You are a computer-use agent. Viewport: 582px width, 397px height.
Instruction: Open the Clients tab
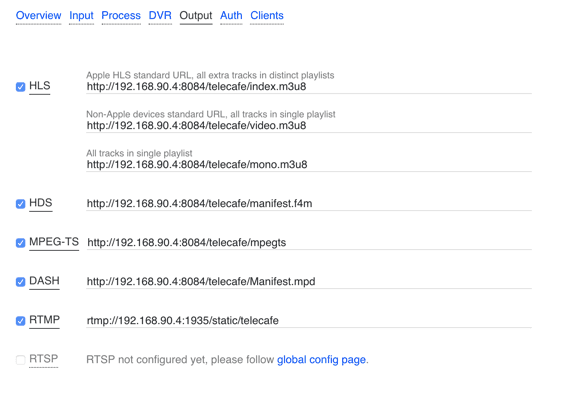tap(267, 16)
